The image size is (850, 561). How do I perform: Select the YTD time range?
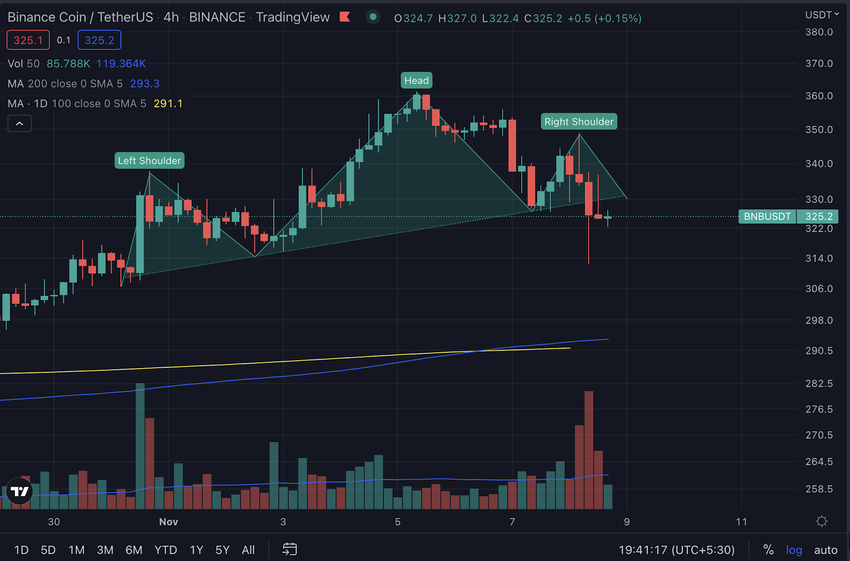coord(165,550)
